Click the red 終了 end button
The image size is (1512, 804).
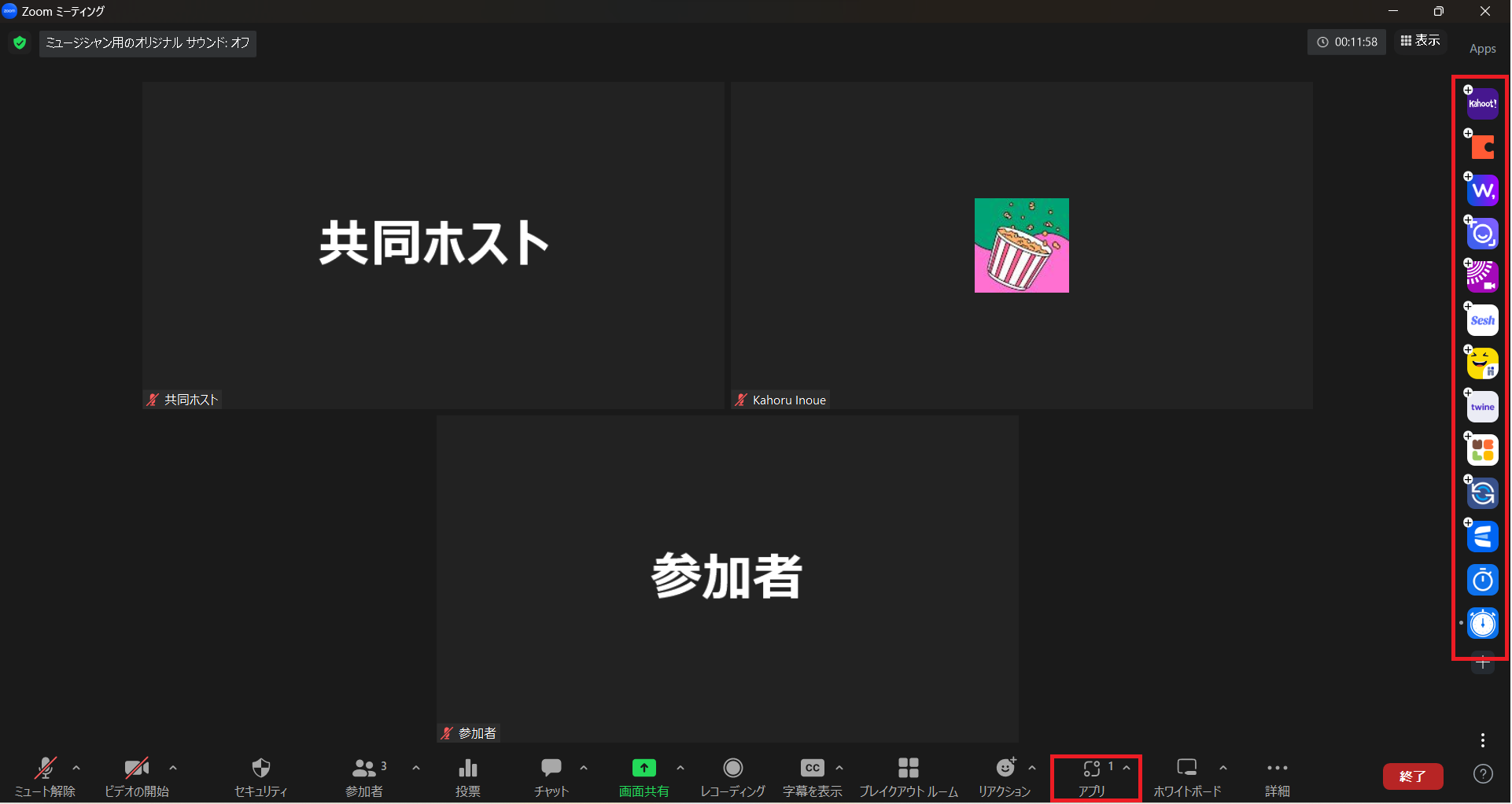tap(1412, 776)
